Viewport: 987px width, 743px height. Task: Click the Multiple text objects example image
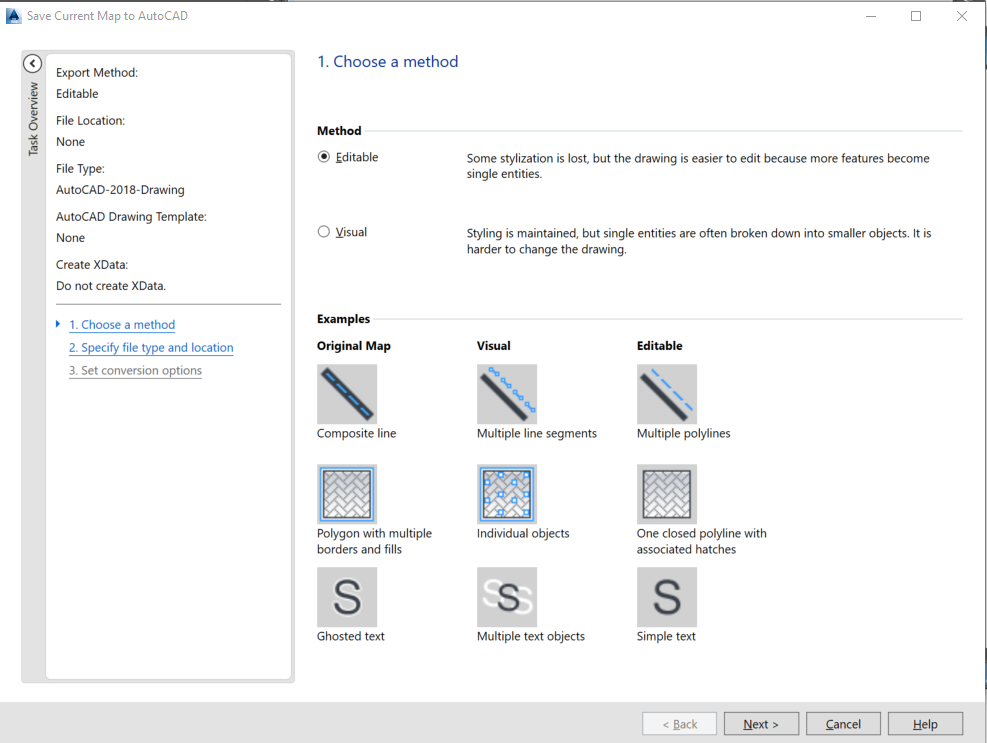[507, 597]
